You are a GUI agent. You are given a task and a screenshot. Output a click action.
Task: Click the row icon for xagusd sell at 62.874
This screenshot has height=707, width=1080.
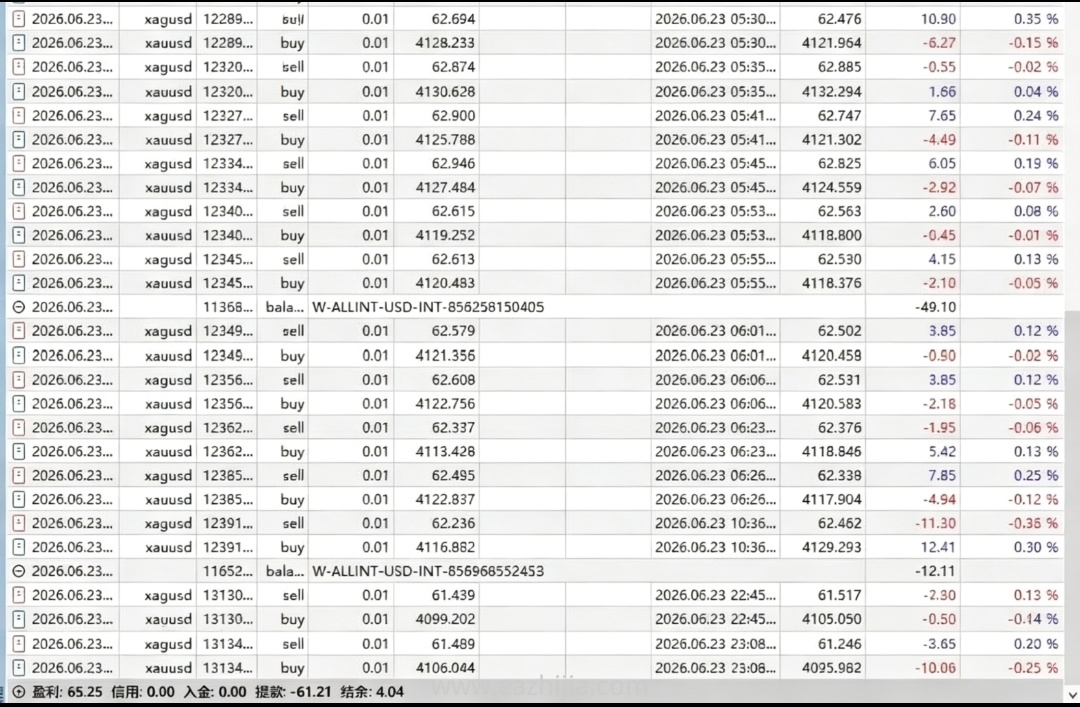pyautogui.click(x=19, y=67)
